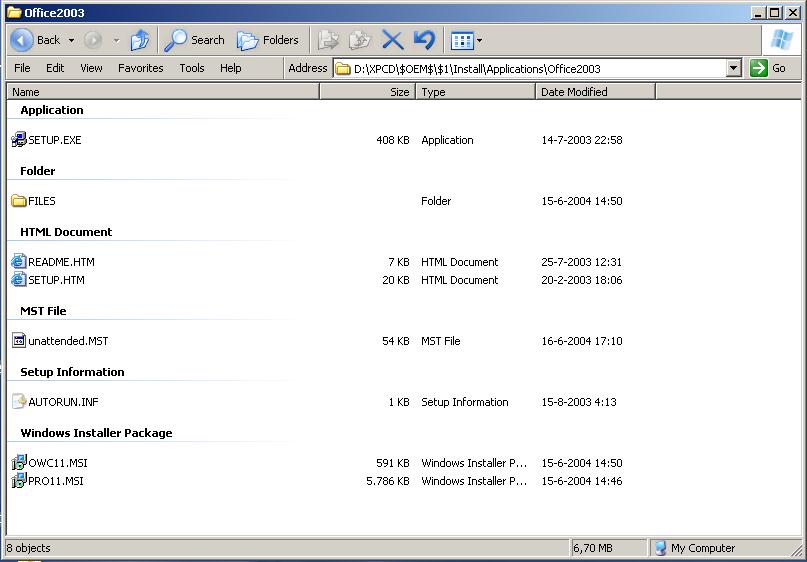This screenshot has height=562, width=807.
Task: Click the 408 KB size value
Action: click(x=393, y=140)
